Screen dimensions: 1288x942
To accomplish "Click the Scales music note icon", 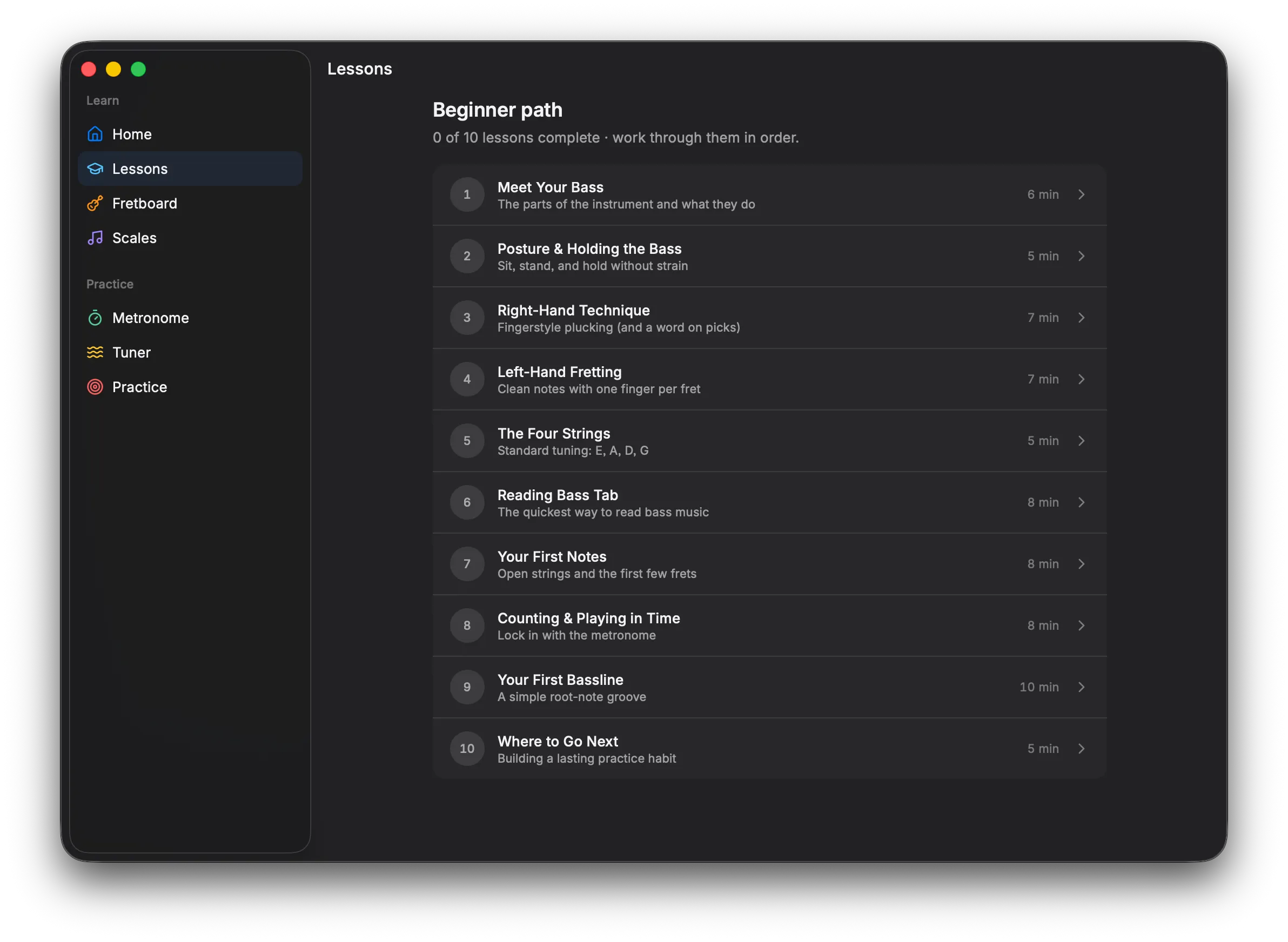I will (x=95, y=238).
